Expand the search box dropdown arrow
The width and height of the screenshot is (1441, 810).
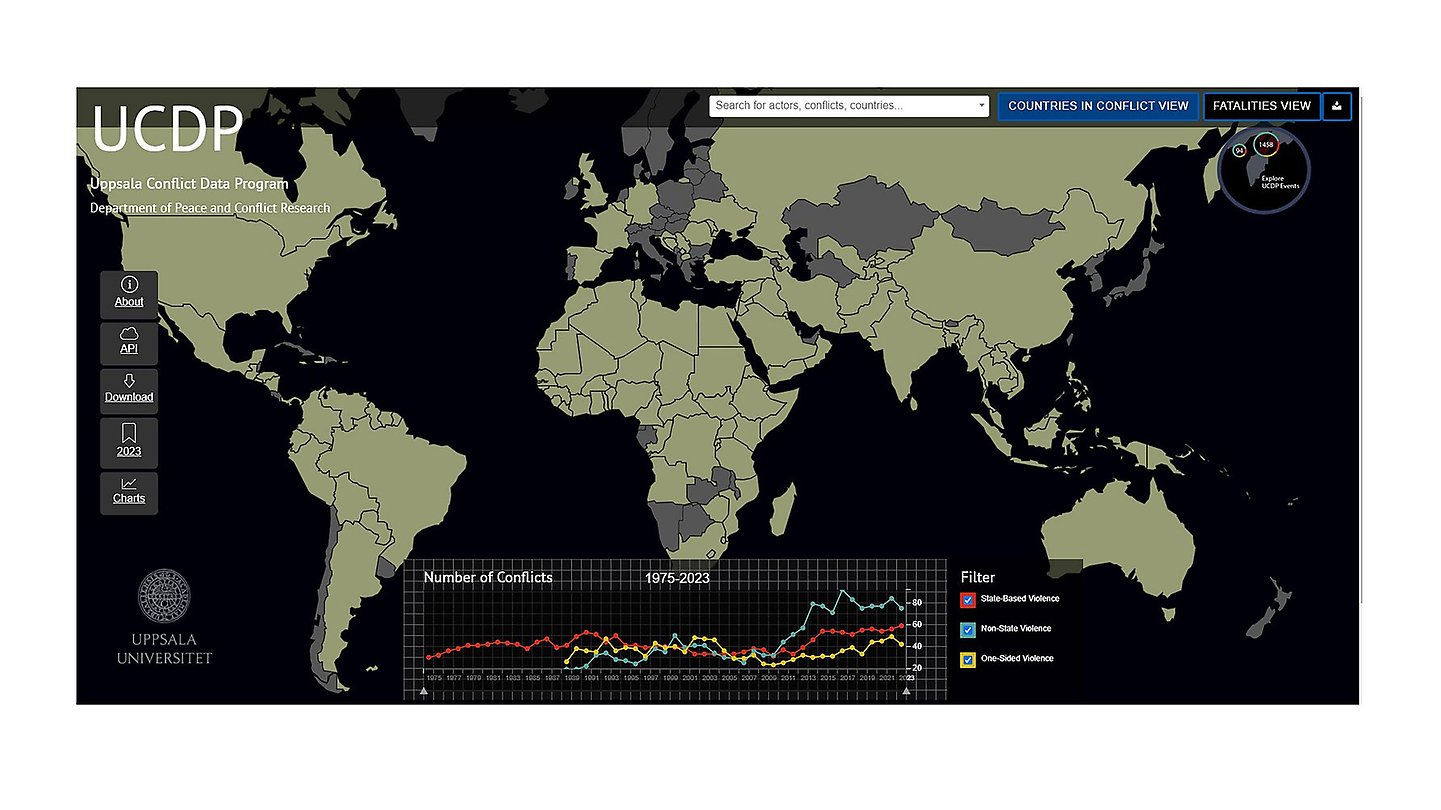[981, 106]
